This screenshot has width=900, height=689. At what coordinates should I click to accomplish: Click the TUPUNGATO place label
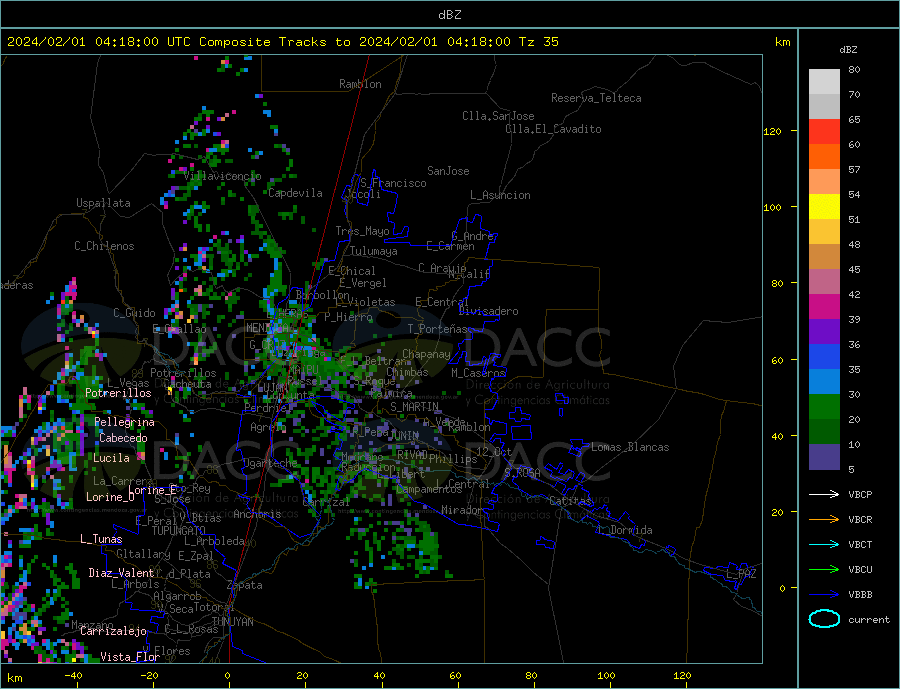point(179,531)
